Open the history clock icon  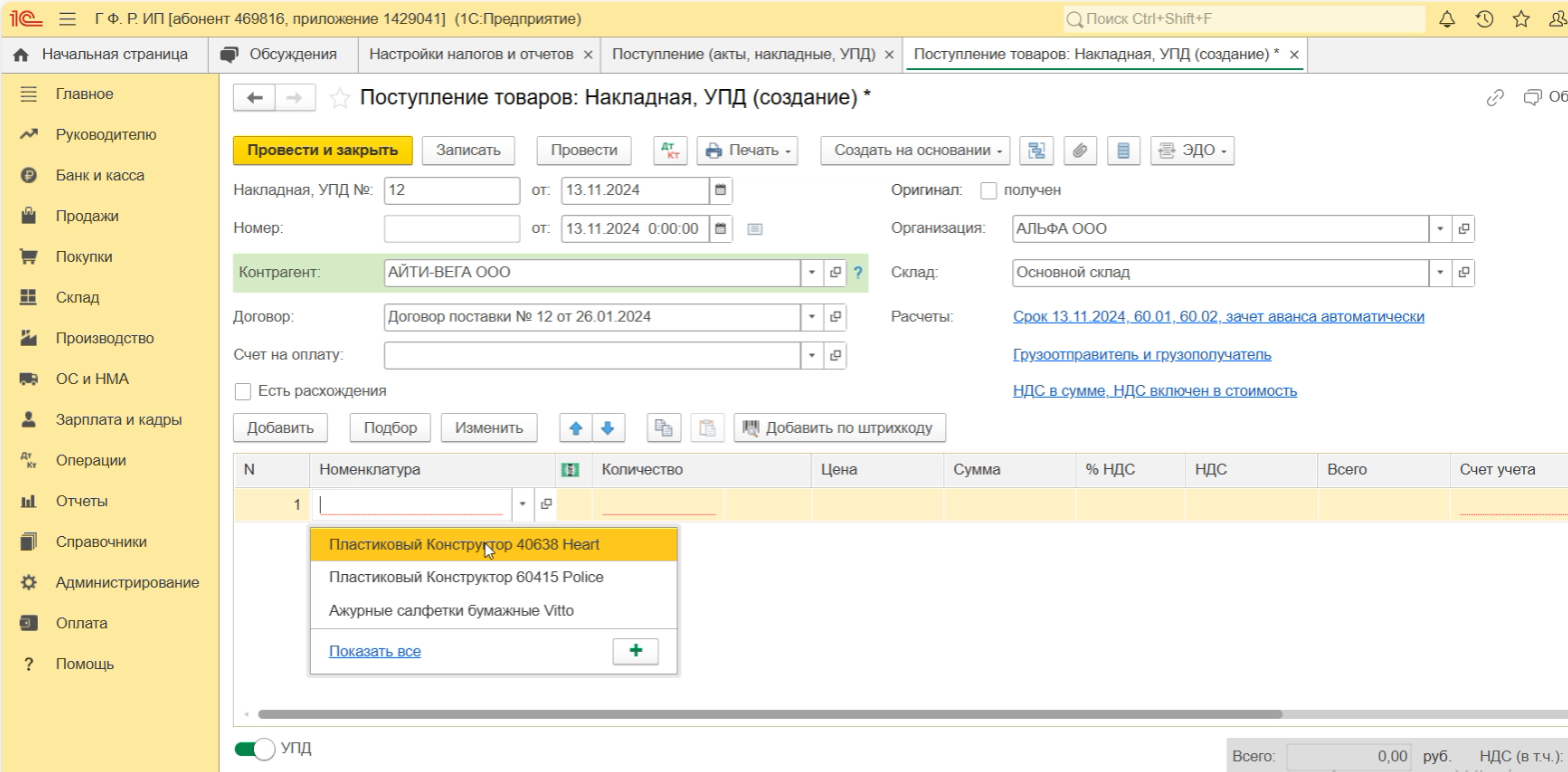(1484, 19)
